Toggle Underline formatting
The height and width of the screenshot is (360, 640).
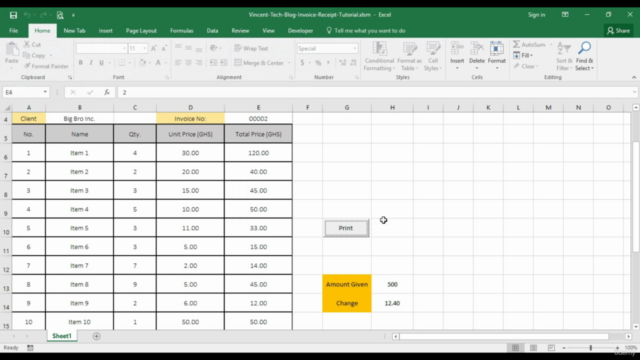(101, 63)
